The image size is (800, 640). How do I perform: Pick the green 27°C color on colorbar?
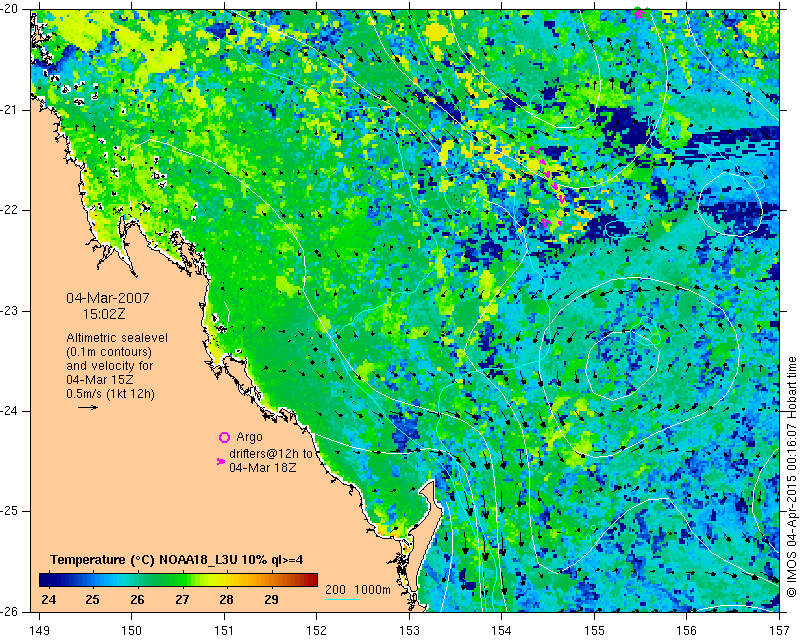[x=182, y=580]
